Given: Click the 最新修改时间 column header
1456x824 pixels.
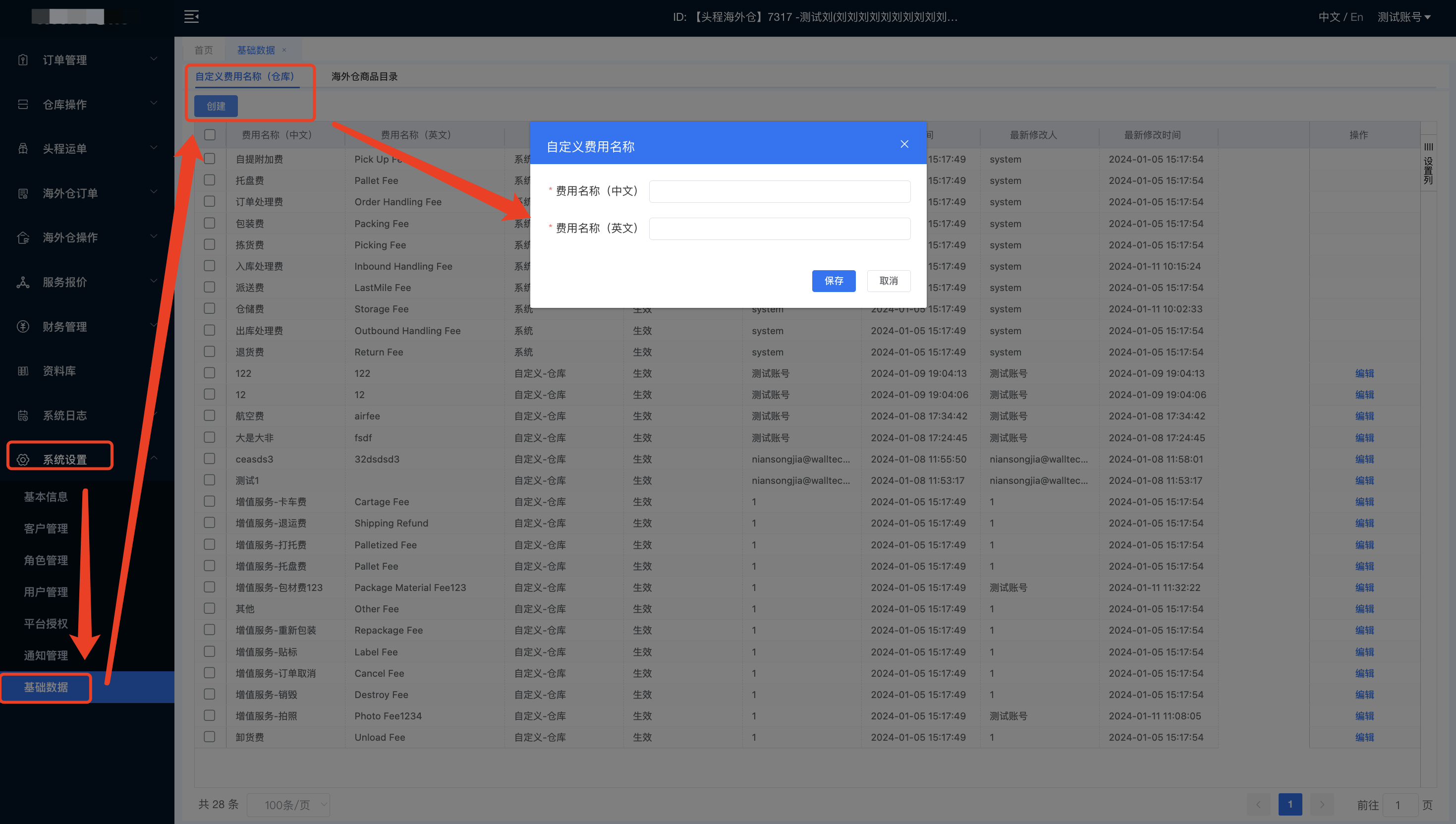Looking at the screenshot, I should pos(1152,135).
